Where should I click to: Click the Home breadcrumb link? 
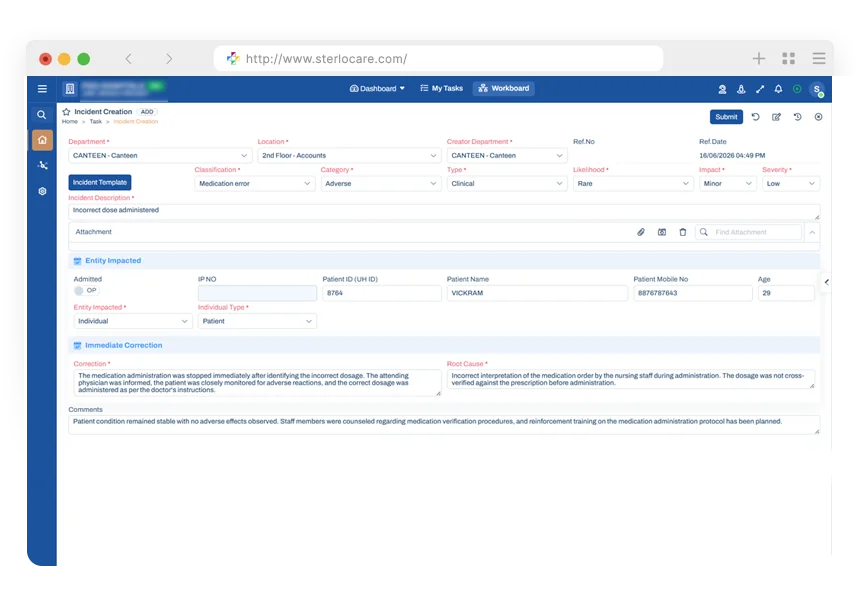[69, 122]
